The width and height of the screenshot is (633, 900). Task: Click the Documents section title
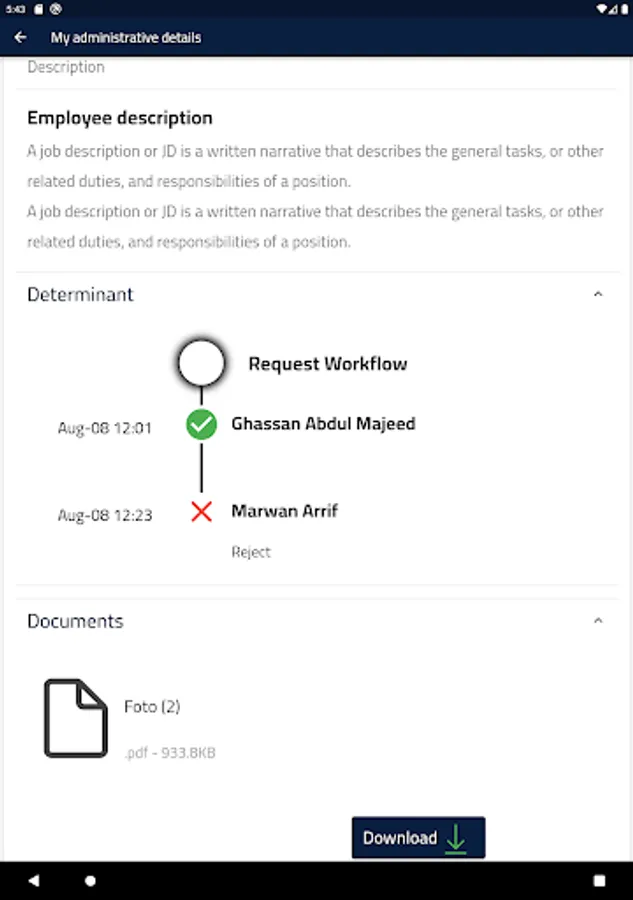(75, 621)
